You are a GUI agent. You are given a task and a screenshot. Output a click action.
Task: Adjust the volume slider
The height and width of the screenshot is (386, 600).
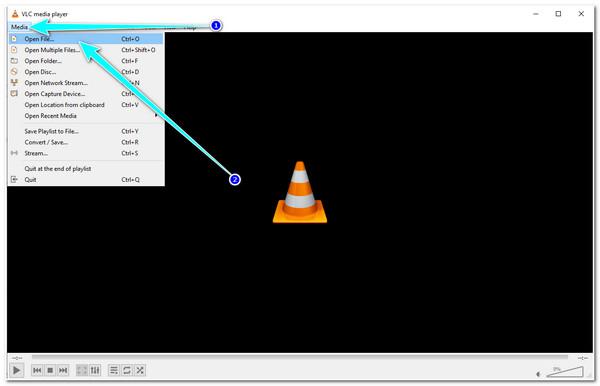click(565, 372)
